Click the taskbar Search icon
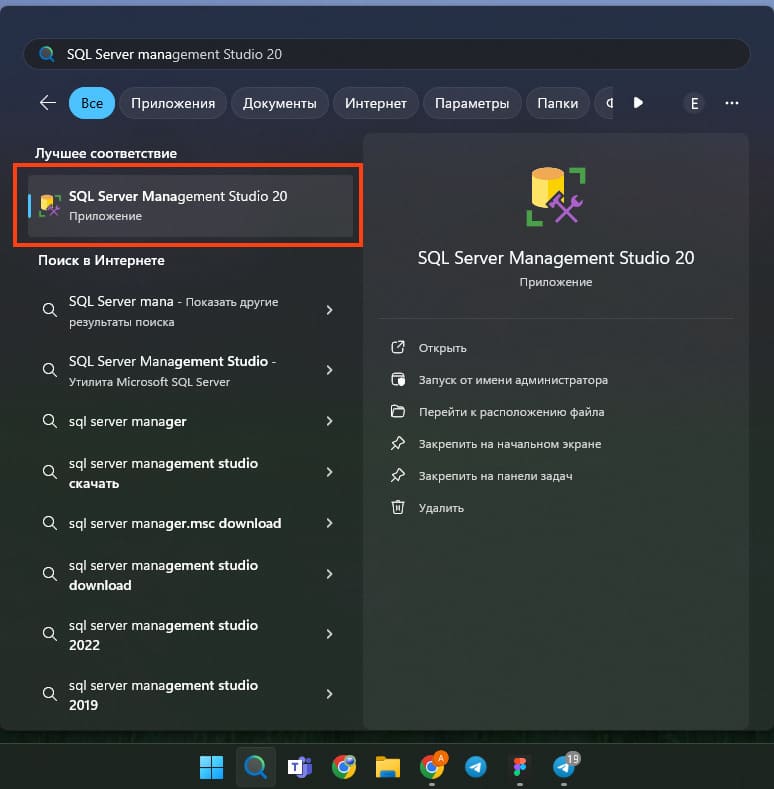774x789 pixels. click(256, 767)
